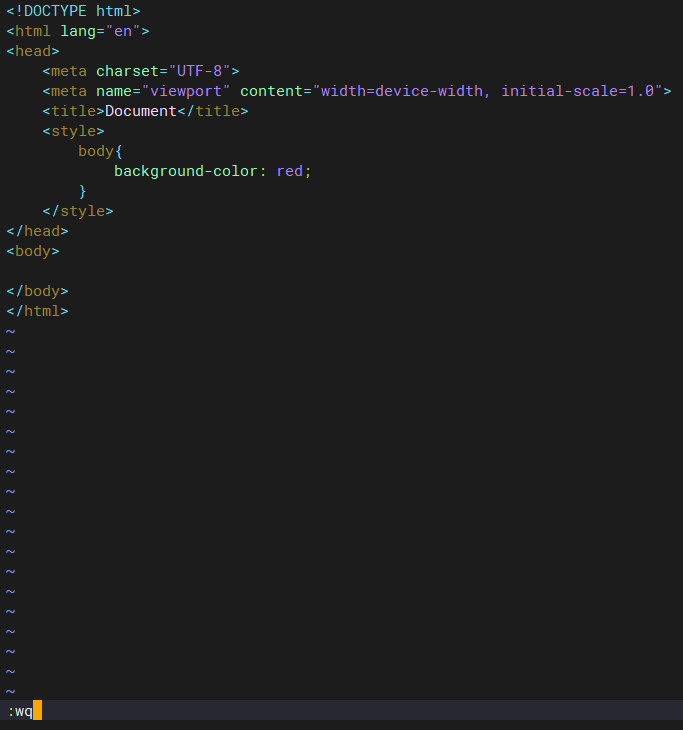Screen dimensions: 683x730
Task: Click the closing CSS brace
Action: [x=82, y=191]
